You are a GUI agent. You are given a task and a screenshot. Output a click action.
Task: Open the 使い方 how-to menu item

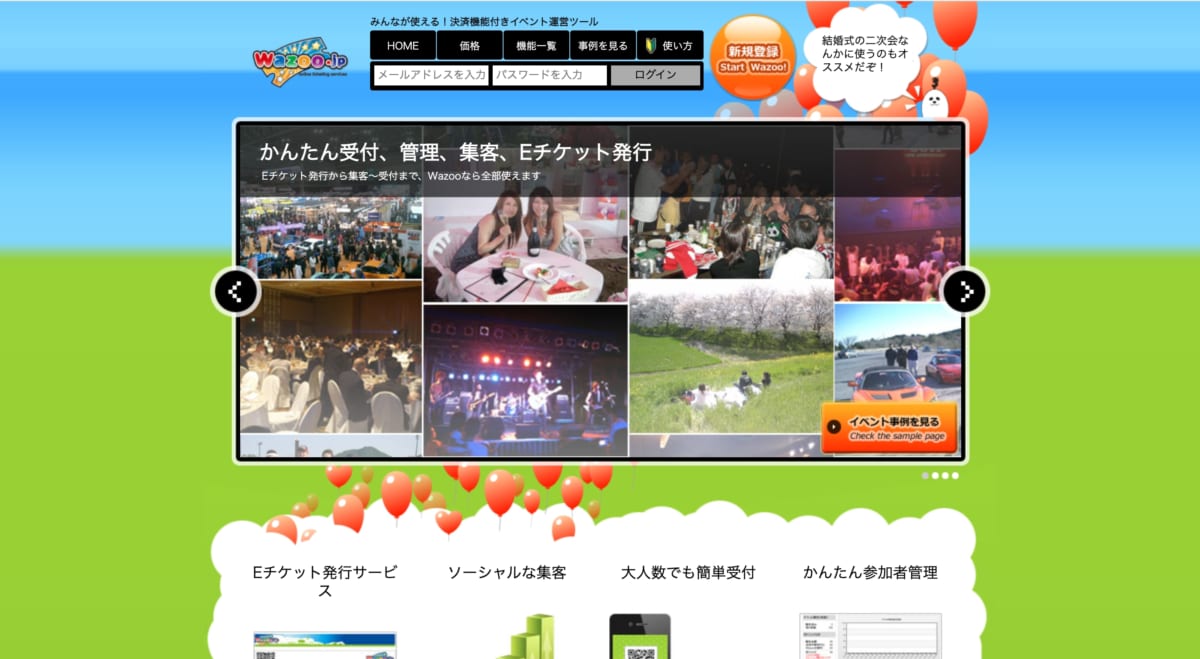(x=669, y=46)
